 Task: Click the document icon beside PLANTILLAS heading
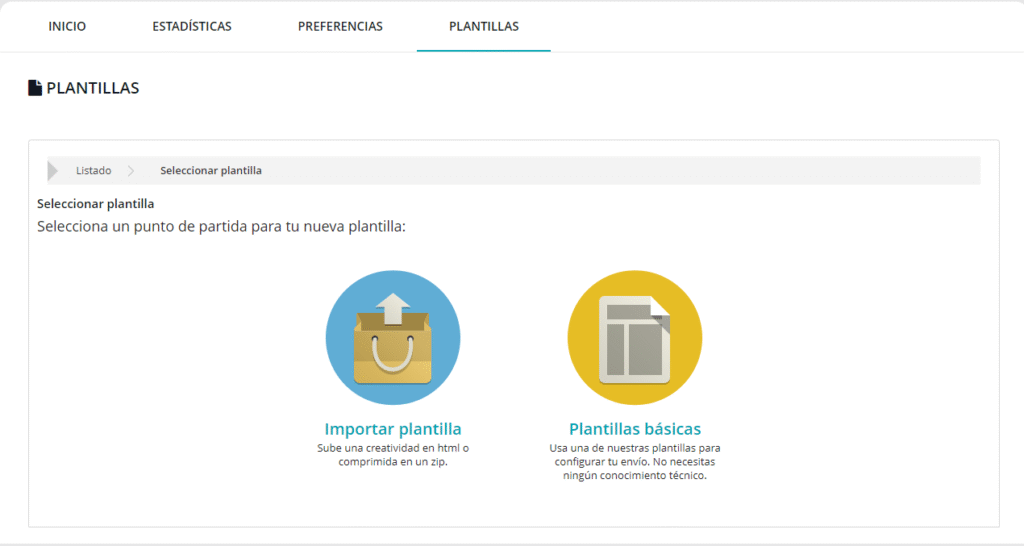35,88
